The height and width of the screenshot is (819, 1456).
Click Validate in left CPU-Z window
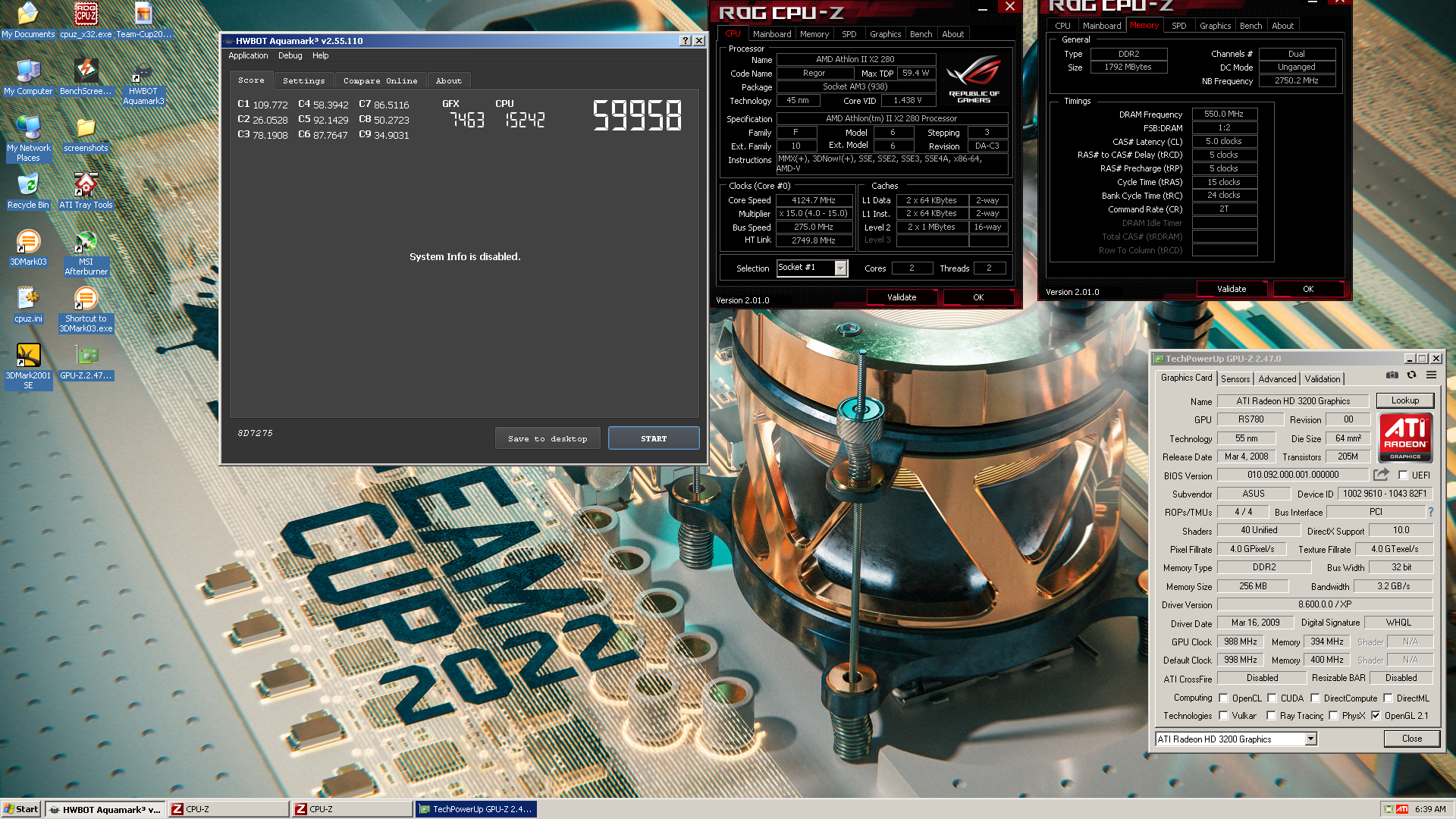point(902,297)
